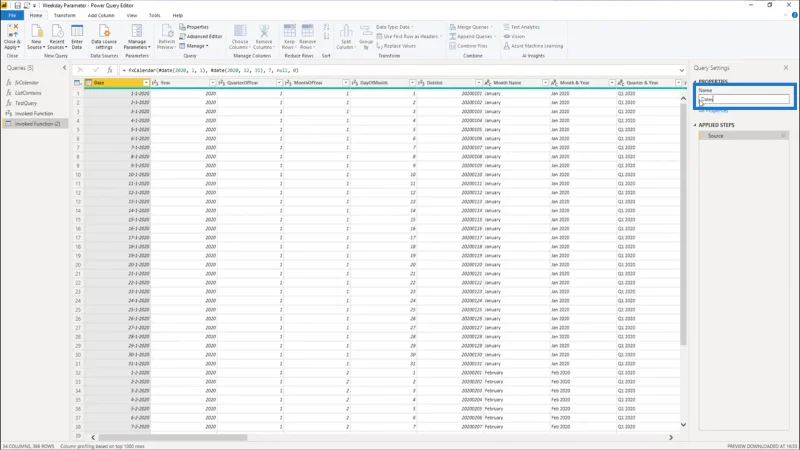
Task: Open Text Analytics
Action: [521, 27]
